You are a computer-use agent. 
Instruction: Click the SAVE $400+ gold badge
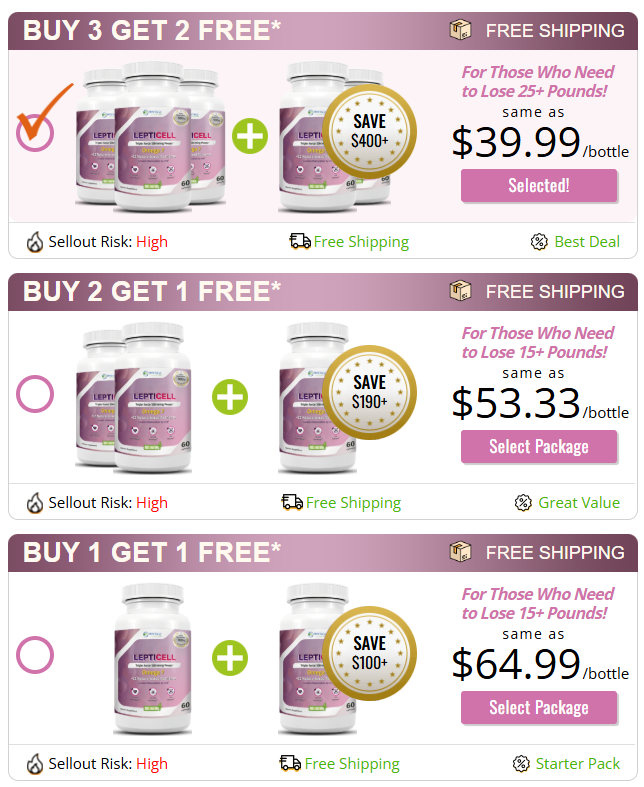pos(369,132)
